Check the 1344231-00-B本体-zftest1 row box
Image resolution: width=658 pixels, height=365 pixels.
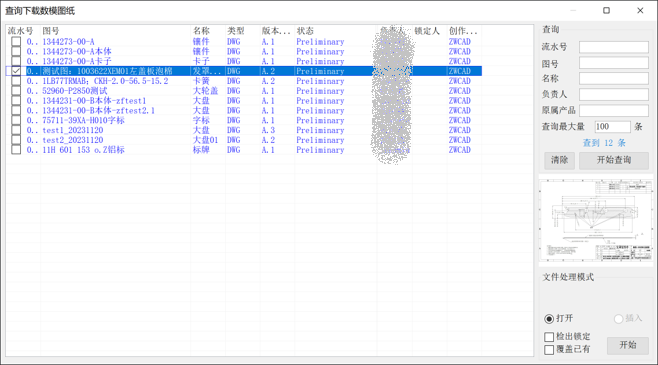16,101
